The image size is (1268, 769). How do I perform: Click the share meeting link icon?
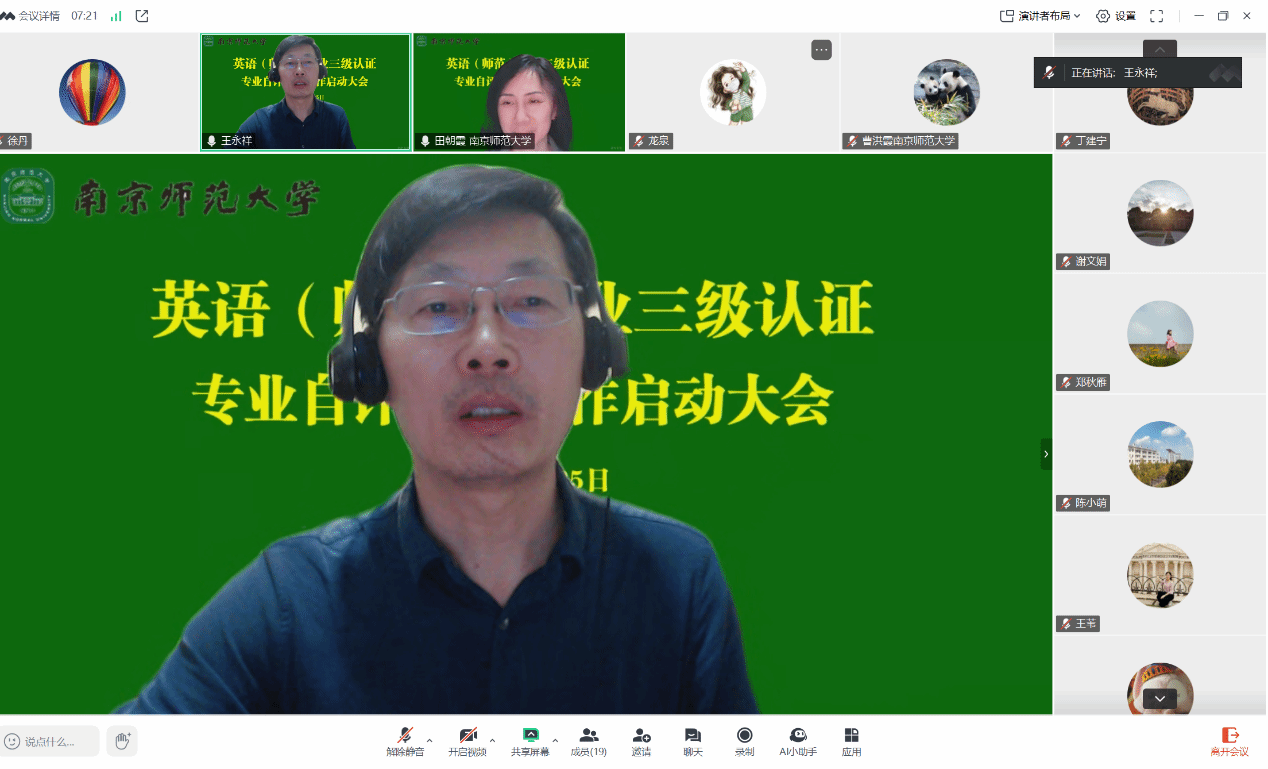(142, 16)
